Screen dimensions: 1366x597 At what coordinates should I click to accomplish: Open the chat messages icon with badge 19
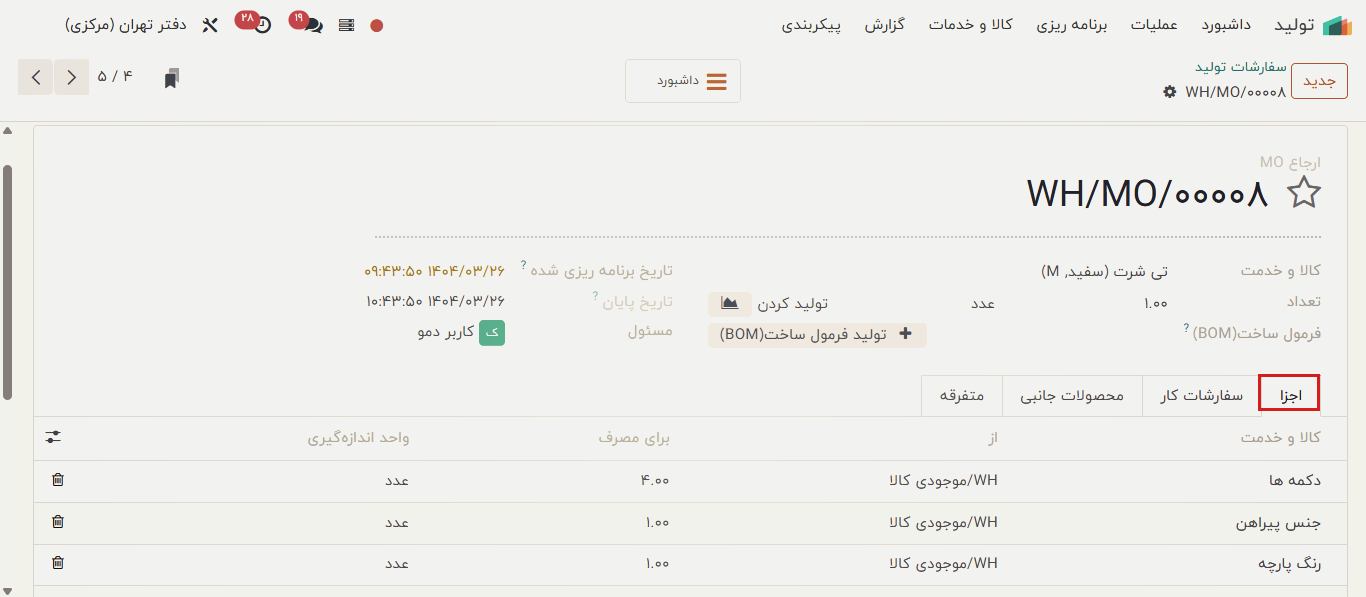point(312,25)
